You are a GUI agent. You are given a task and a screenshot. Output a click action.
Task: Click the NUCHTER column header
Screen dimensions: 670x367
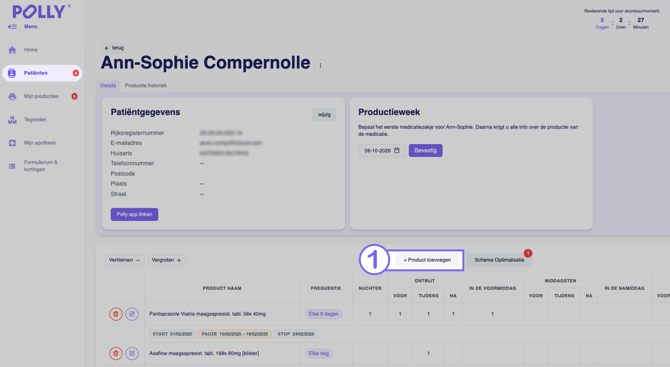click(x=370, y=288)
